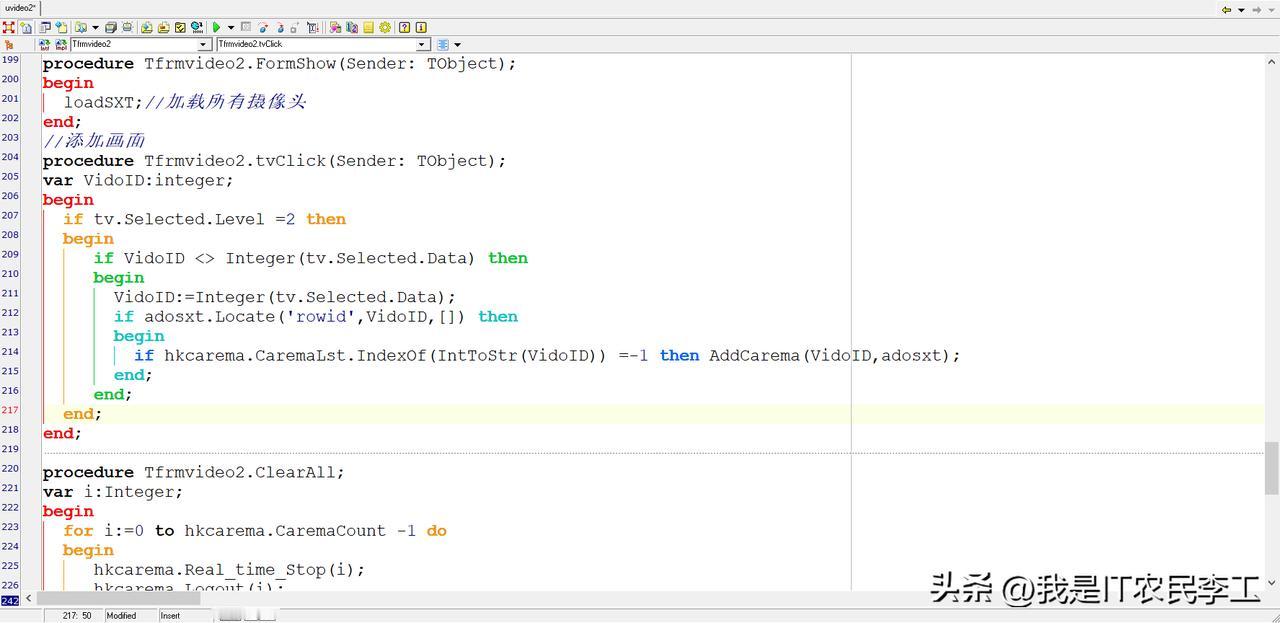Click the yellow gear settings icon
Image resolution: width=1280 pixels, height=623 pixels.
(385, 28)
